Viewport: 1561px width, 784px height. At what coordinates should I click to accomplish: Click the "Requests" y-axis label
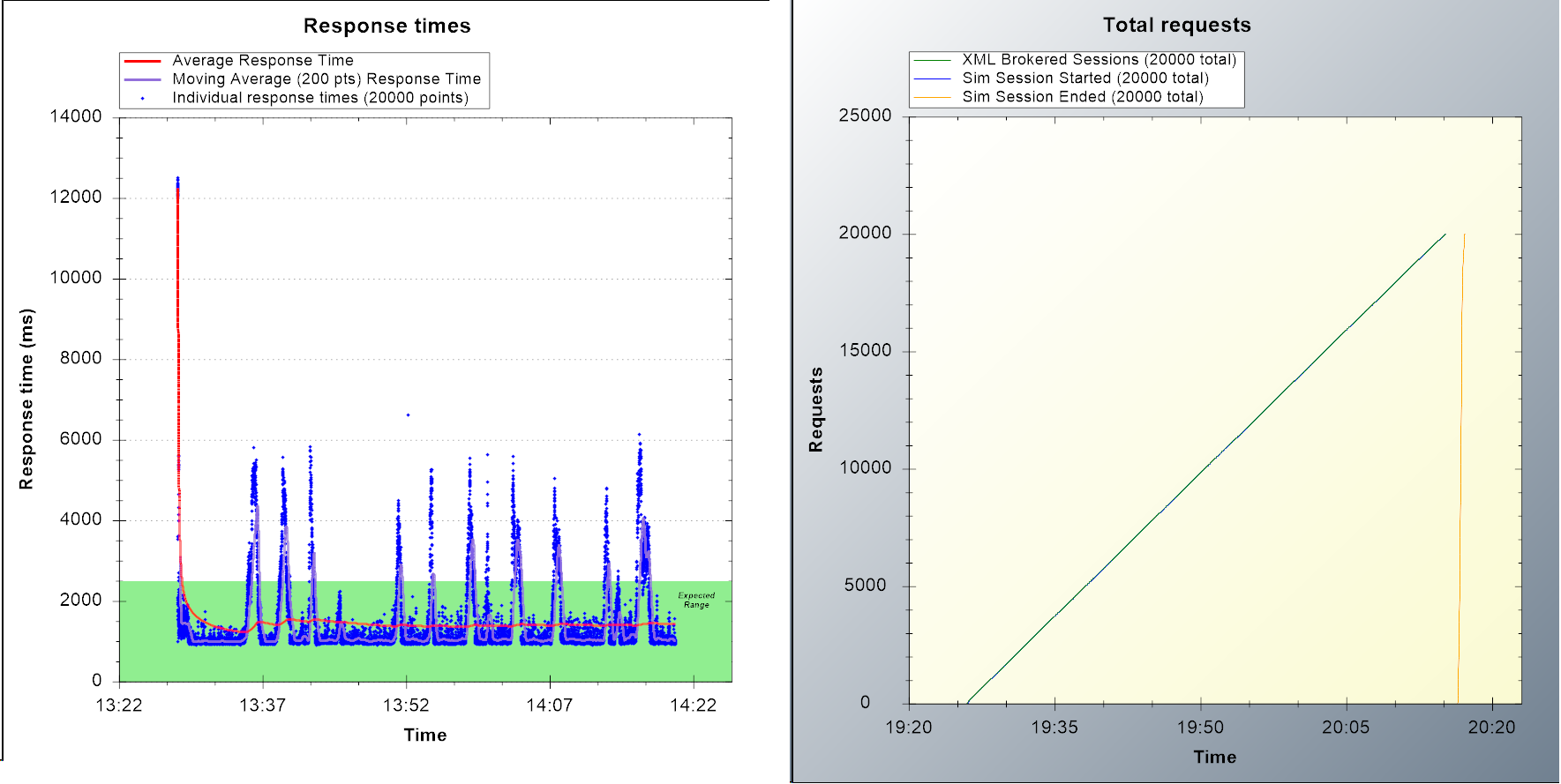pos(816,410)
